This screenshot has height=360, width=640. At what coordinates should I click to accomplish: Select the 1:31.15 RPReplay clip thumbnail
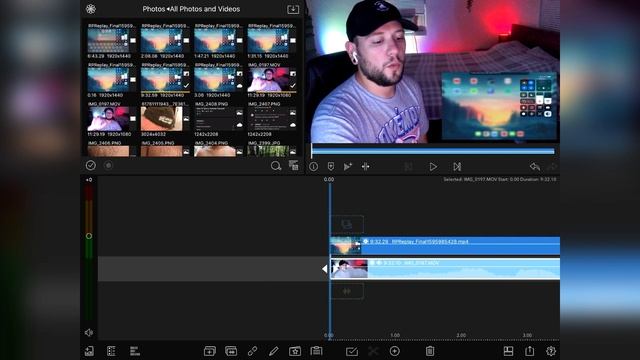(269, 40)
